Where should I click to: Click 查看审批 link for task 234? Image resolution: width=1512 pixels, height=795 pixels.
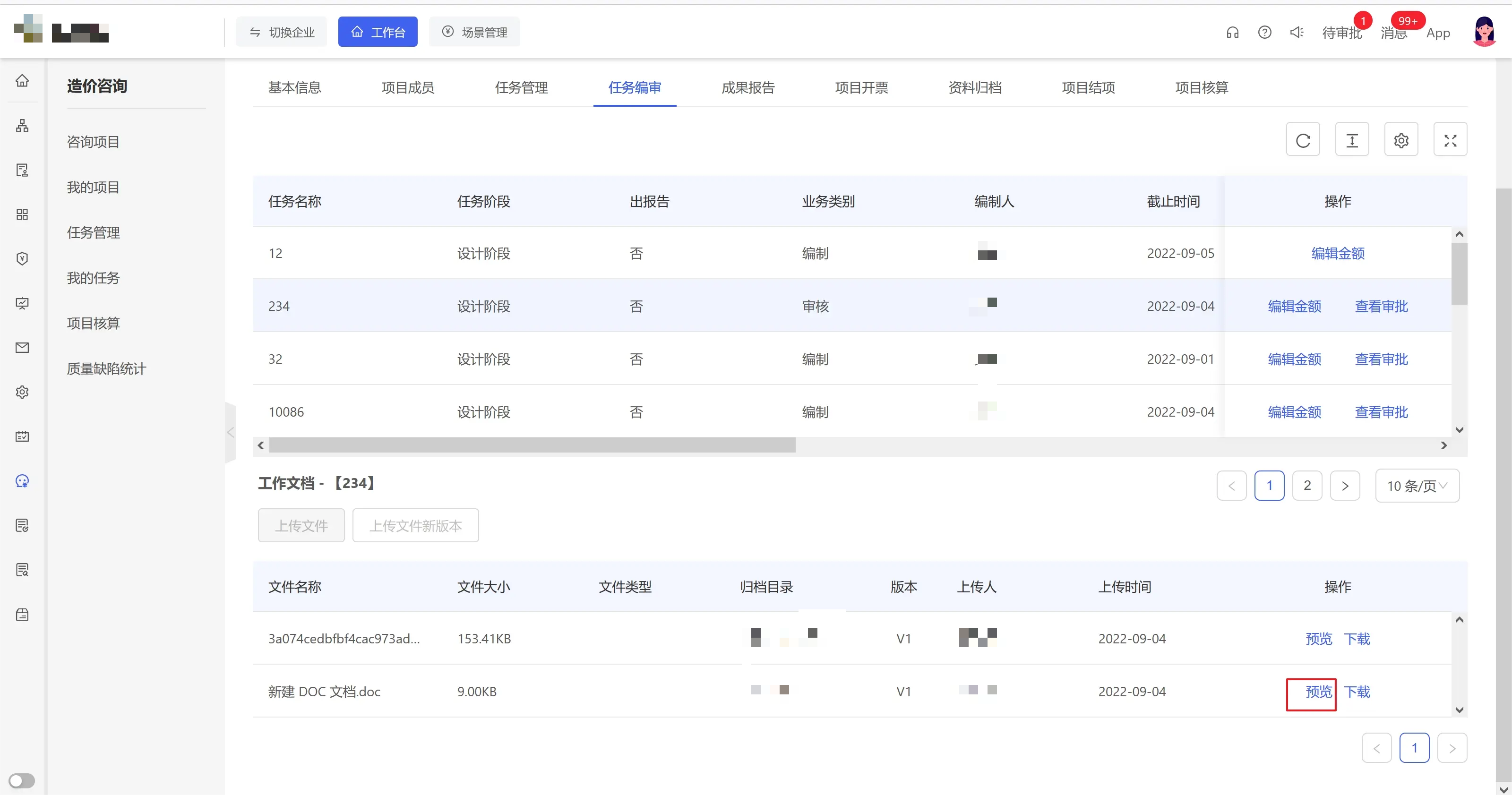1381,306
